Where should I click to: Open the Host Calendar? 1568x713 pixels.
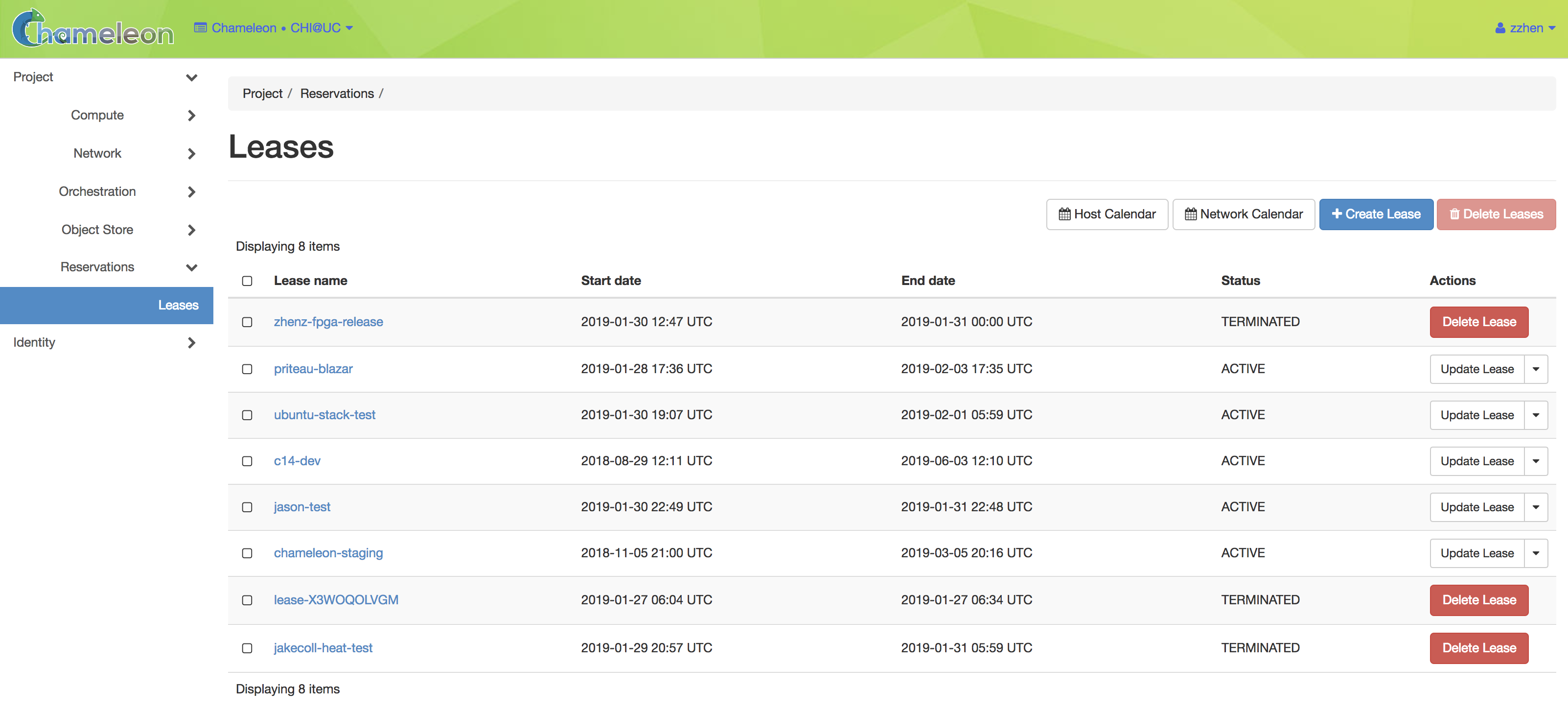tap(1107, 214)
